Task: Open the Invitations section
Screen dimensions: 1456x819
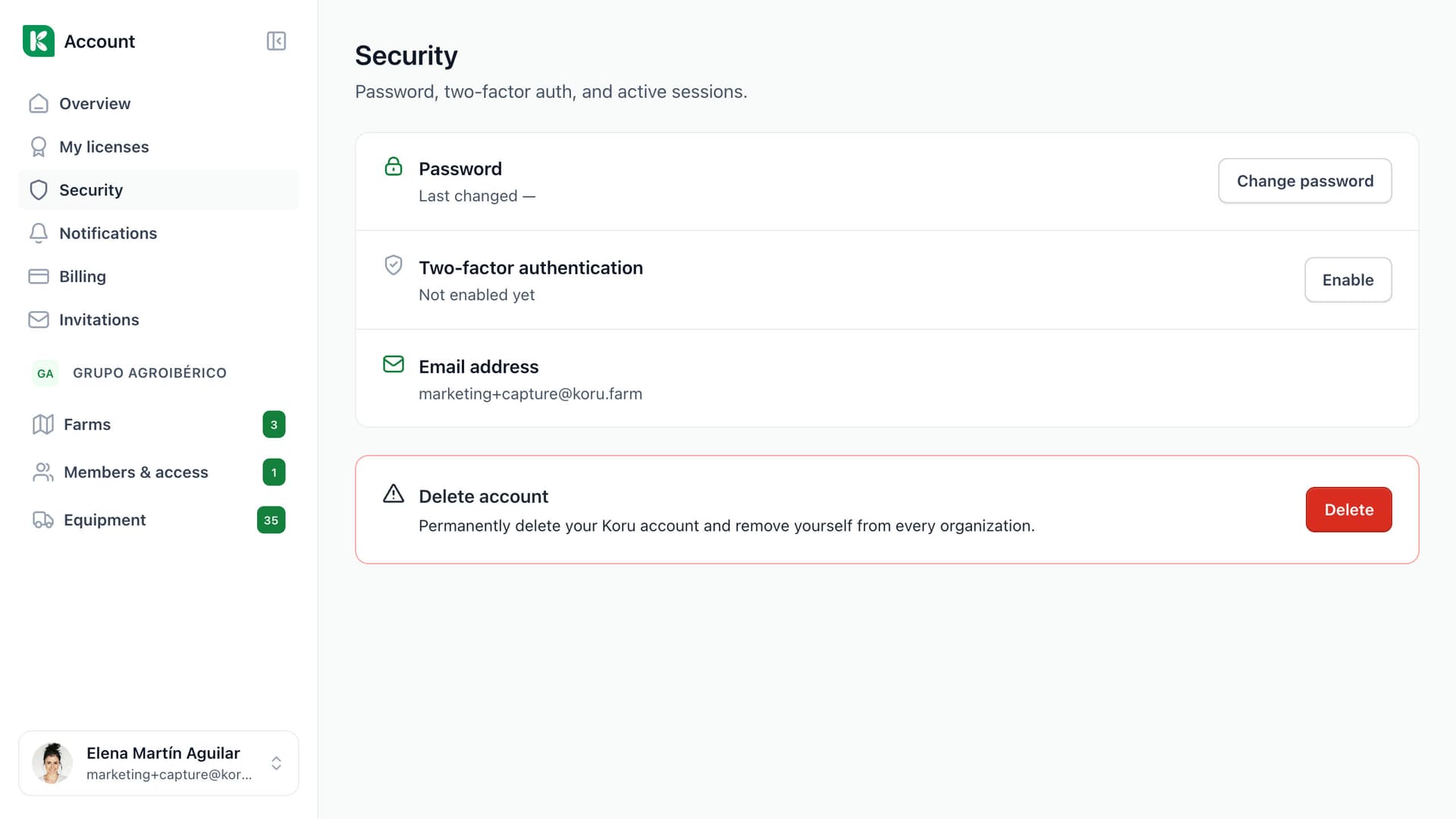Action: (158, 320)
